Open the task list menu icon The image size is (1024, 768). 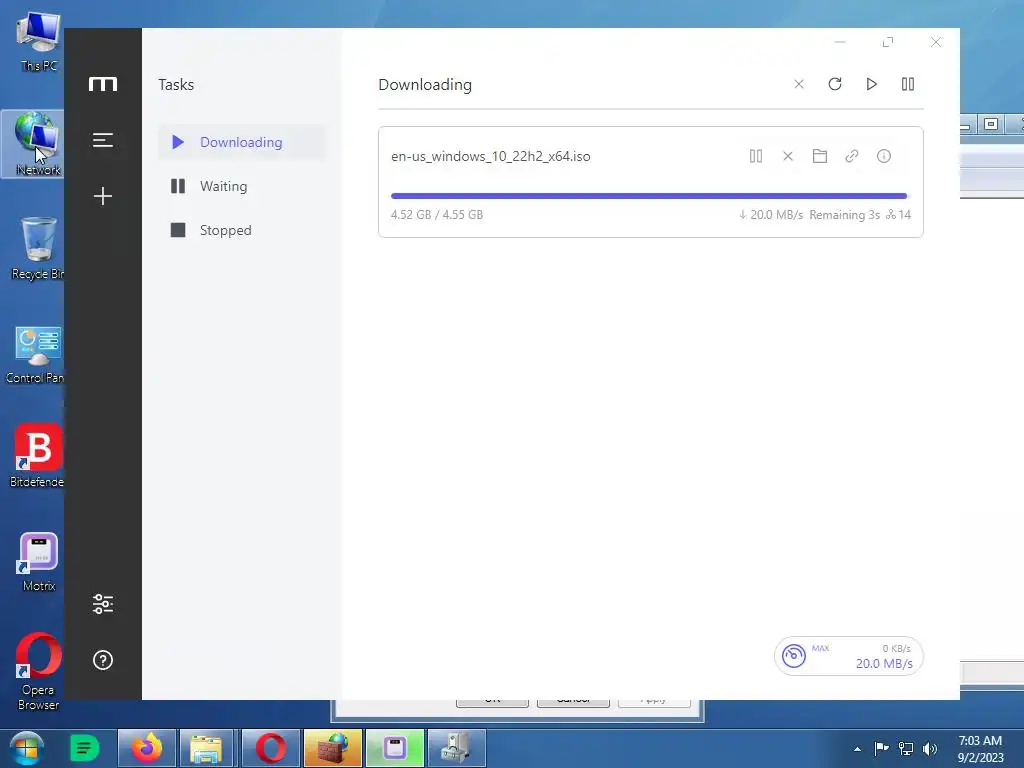pos(103,140)
